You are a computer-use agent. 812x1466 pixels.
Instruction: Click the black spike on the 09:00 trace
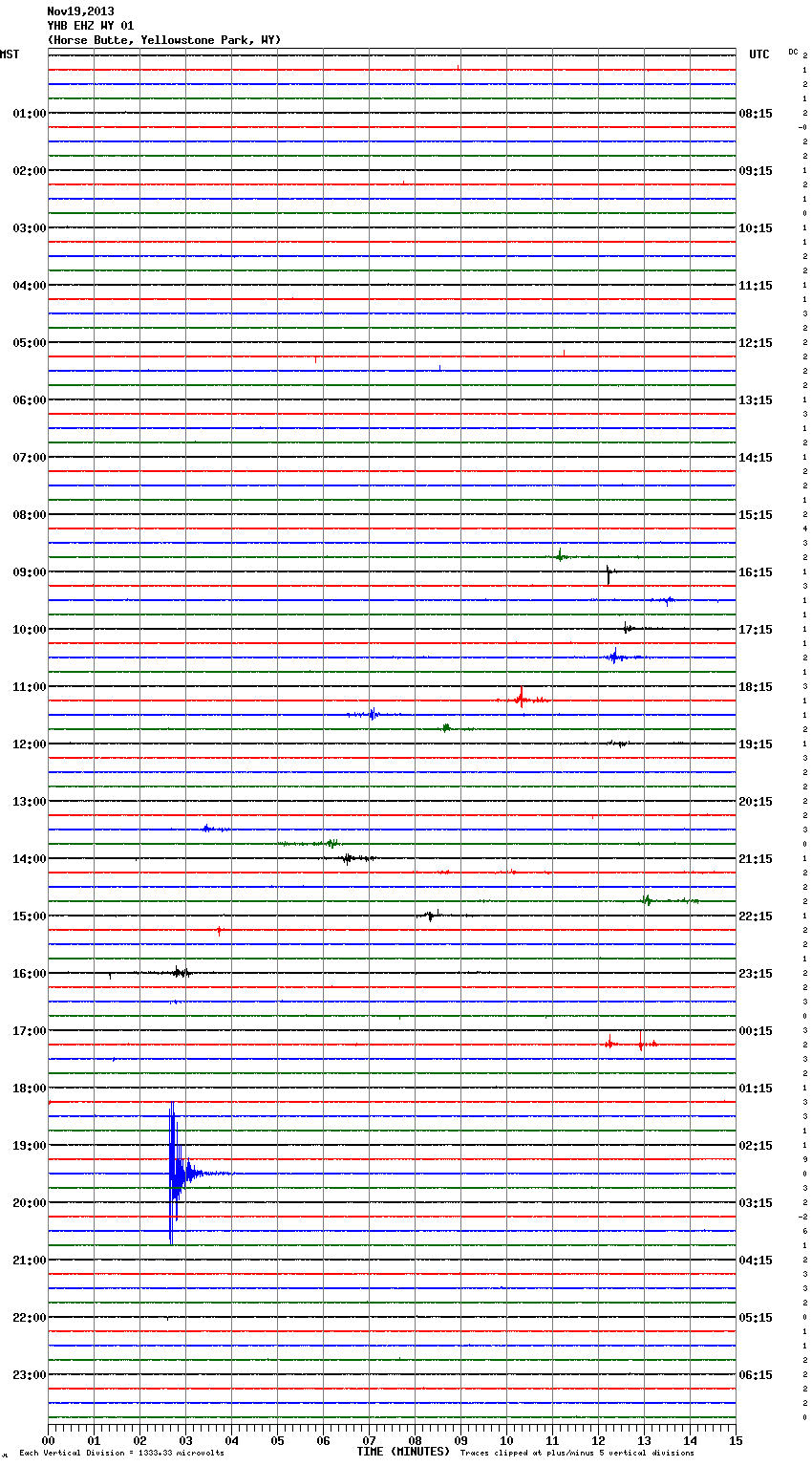tap(609, 574)
